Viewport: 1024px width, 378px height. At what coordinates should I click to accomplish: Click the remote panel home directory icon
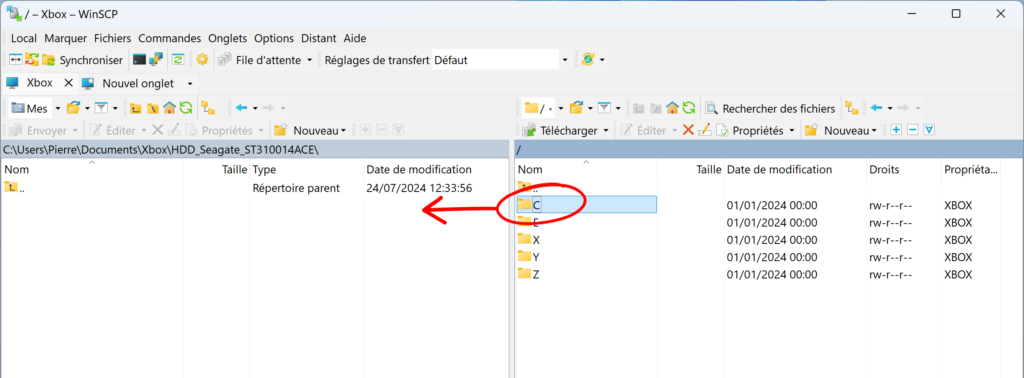coord(672,108)
